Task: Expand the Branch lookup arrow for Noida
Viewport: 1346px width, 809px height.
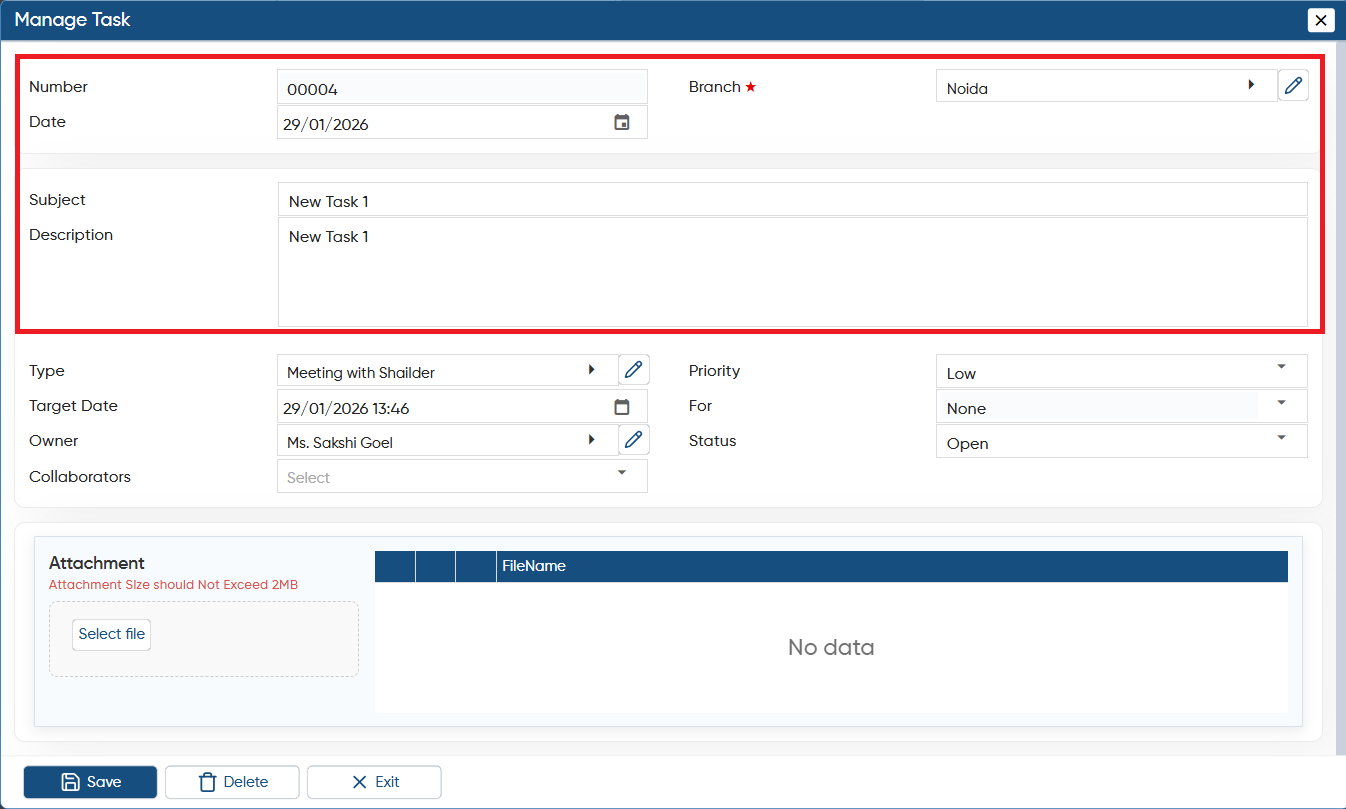Action: click(x=1251, y=86)
